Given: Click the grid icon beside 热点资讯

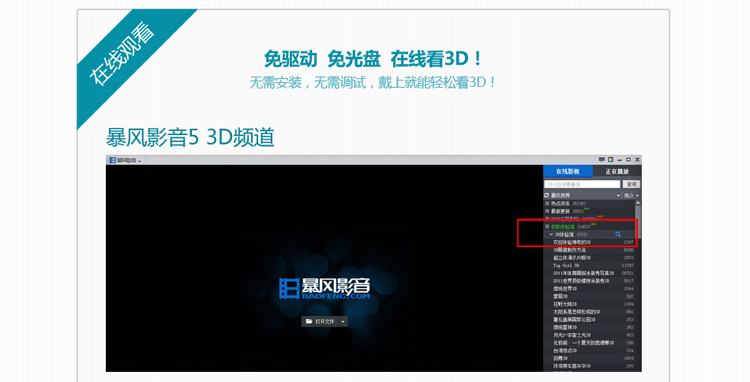Looking at the screenshot, I should click(x=547, y=204).
